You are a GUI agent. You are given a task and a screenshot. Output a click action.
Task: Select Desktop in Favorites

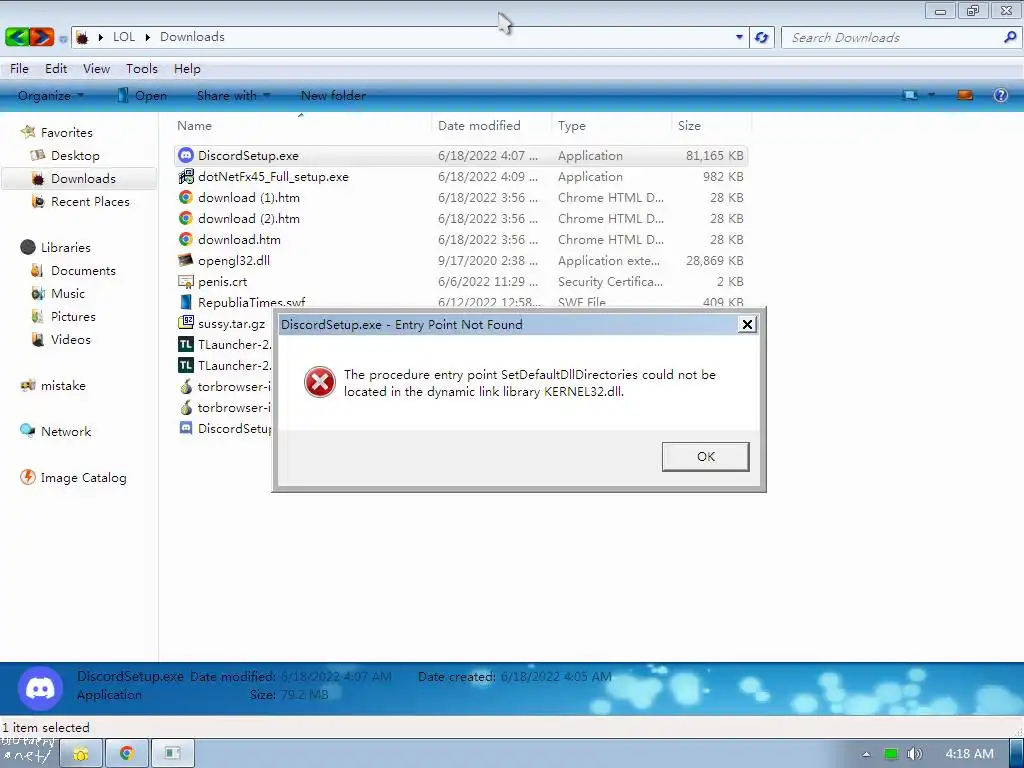(x=75, y=155)
